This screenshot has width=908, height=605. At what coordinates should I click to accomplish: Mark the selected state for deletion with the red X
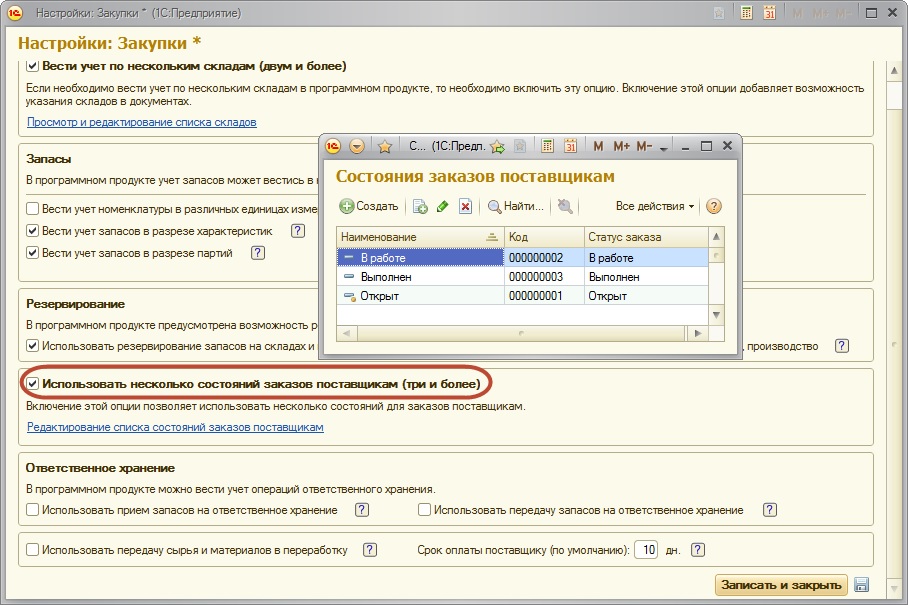[x=466, y=206]
